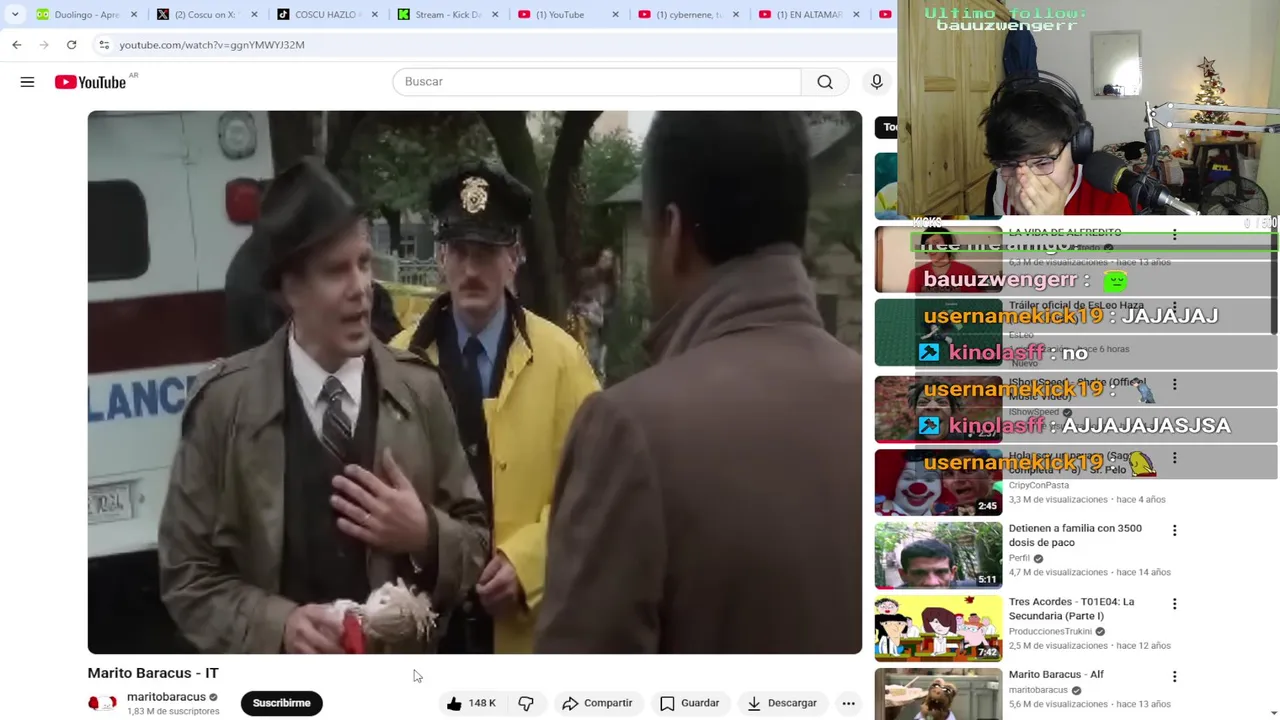This screenshot has height=720, width=1280.
Task: Close the cybernene tab
Action: pos(736,15)
